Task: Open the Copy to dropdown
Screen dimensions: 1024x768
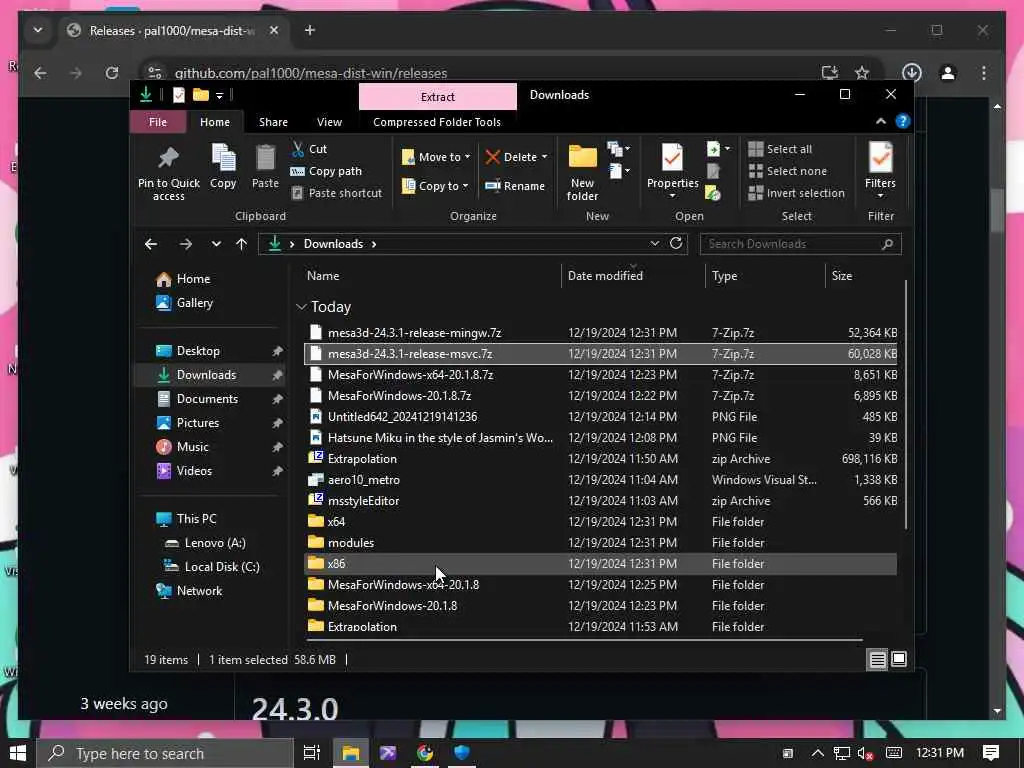Action: tap(435, 185)
